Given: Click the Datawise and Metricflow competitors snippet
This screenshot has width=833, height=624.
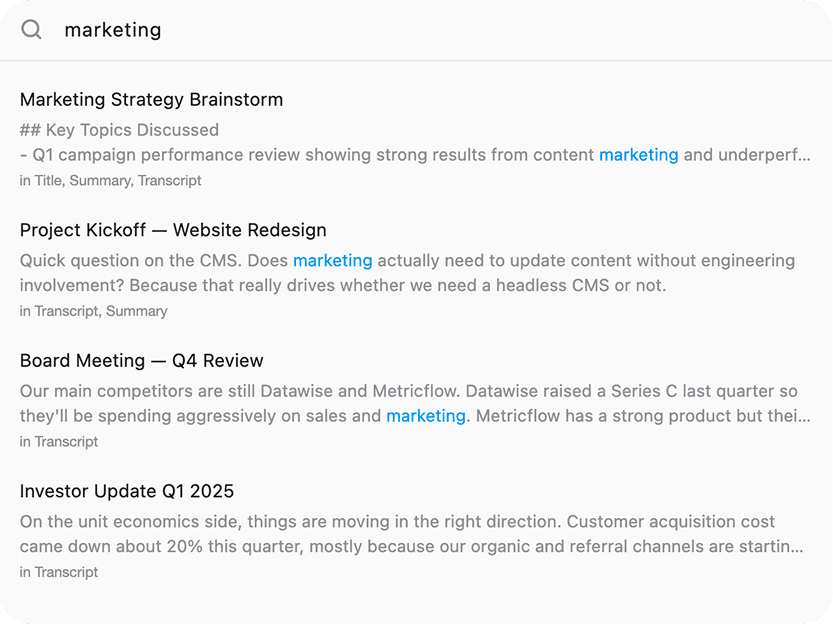Looking at the screenshot, I should [300, 391].
